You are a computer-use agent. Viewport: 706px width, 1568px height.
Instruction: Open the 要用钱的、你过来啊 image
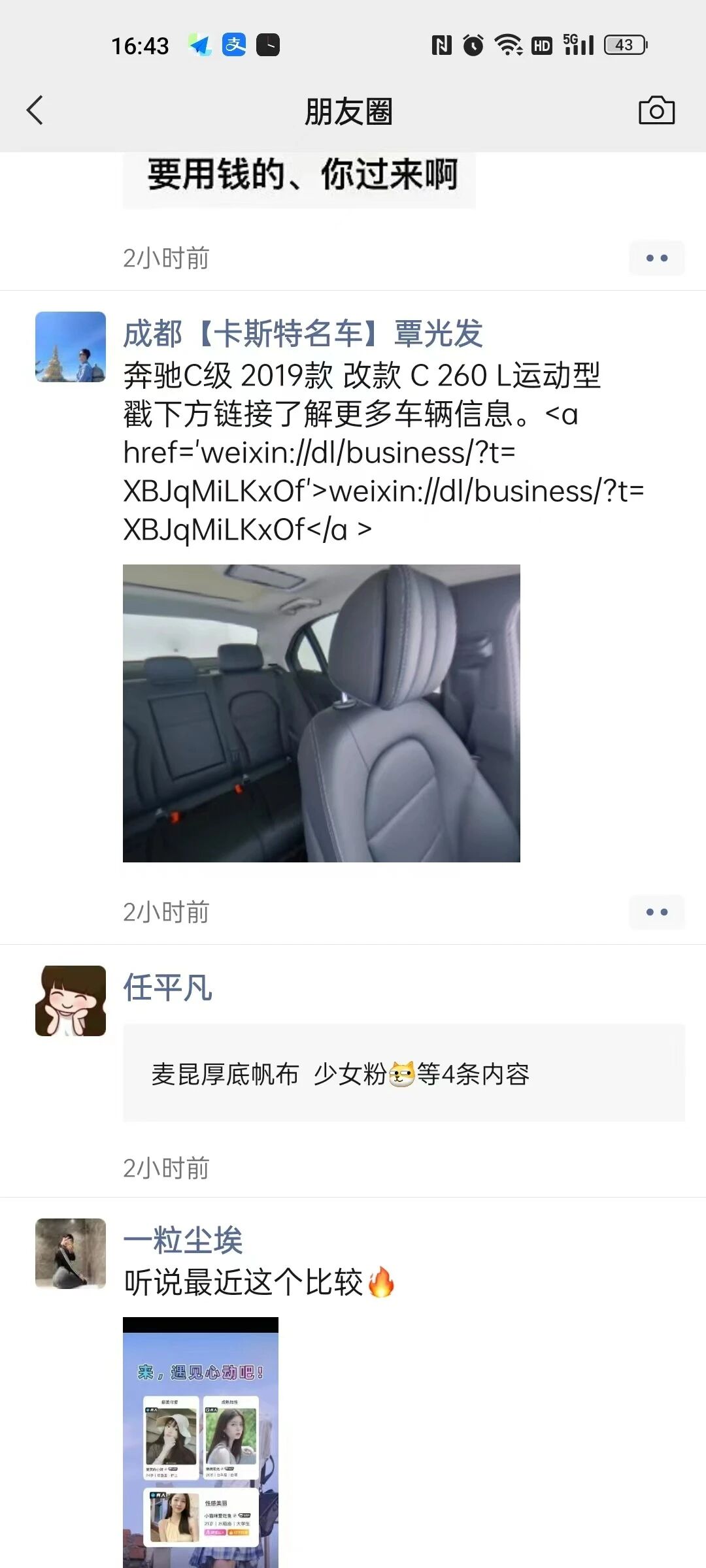point(299,180)
